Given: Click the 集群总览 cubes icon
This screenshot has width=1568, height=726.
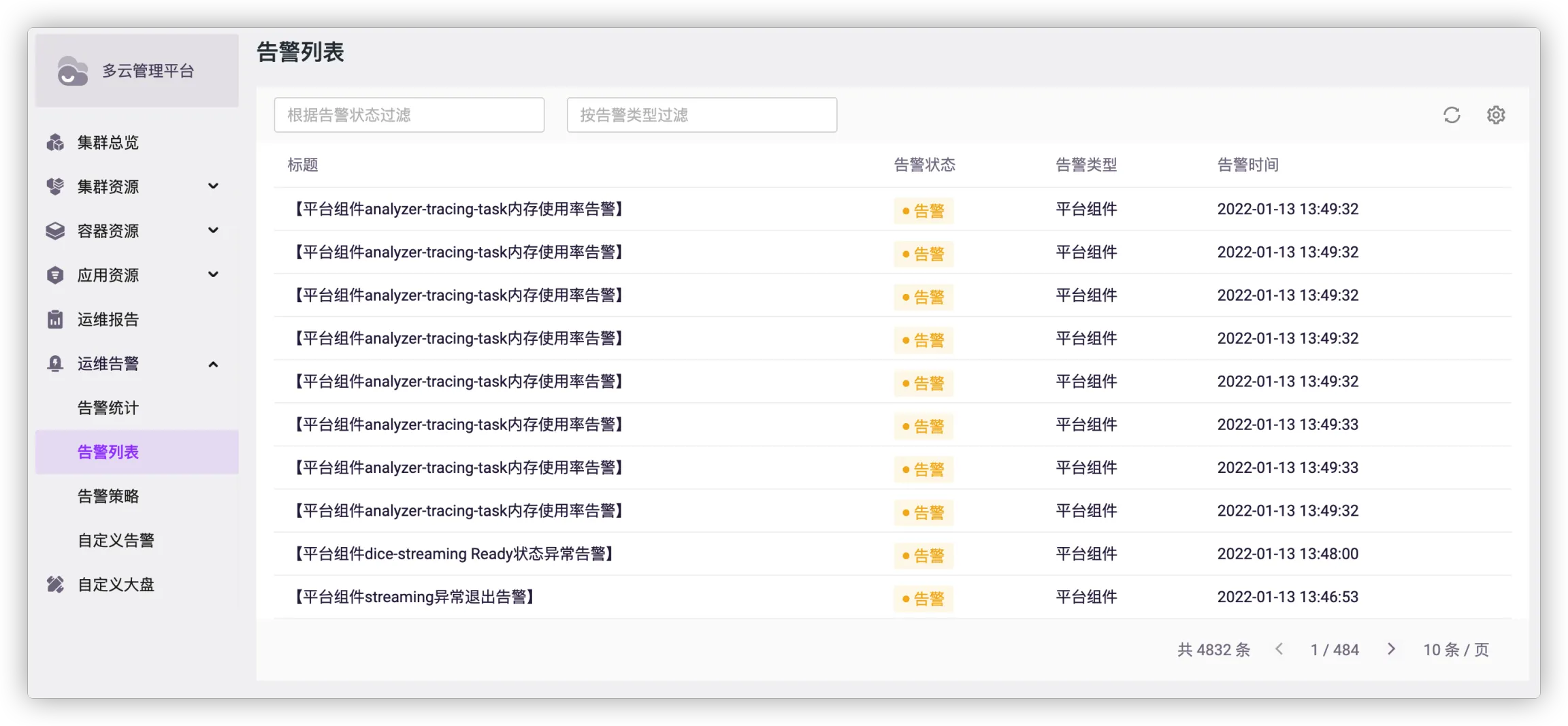Looking at the screenshot, I should [x=55, y=142].
